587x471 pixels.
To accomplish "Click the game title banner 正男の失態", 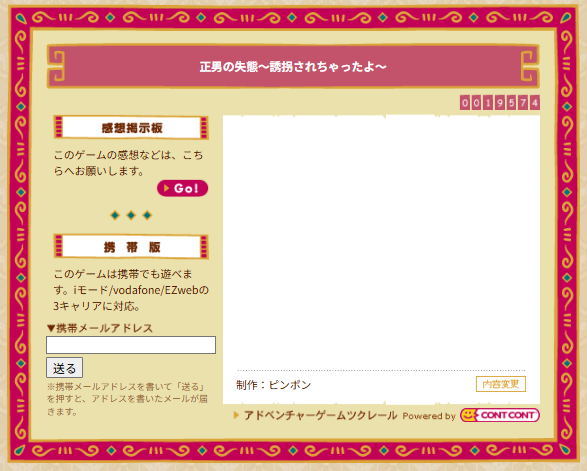I will (293, 67).
